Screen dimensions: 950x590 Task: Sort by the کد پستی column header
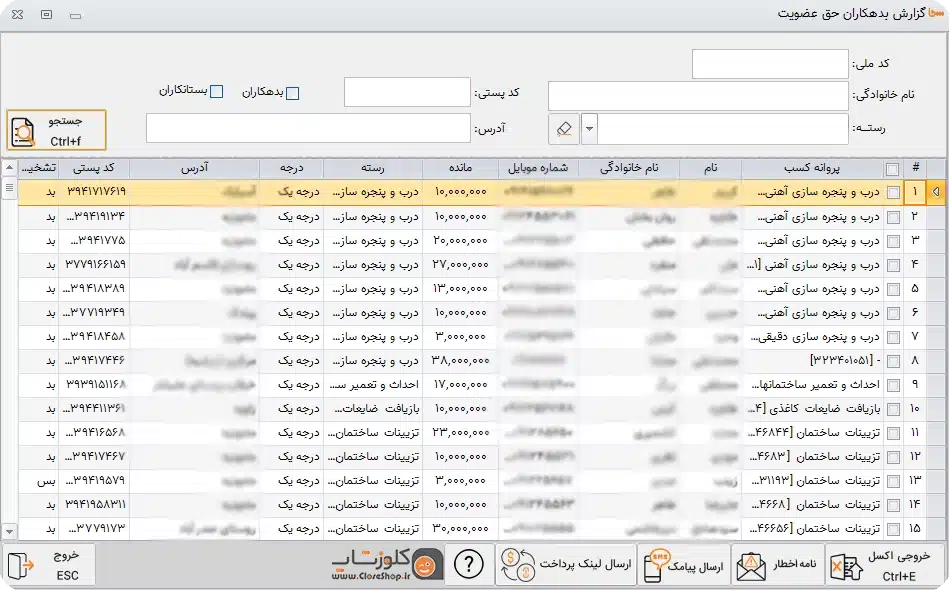click(x=93, y=168)
